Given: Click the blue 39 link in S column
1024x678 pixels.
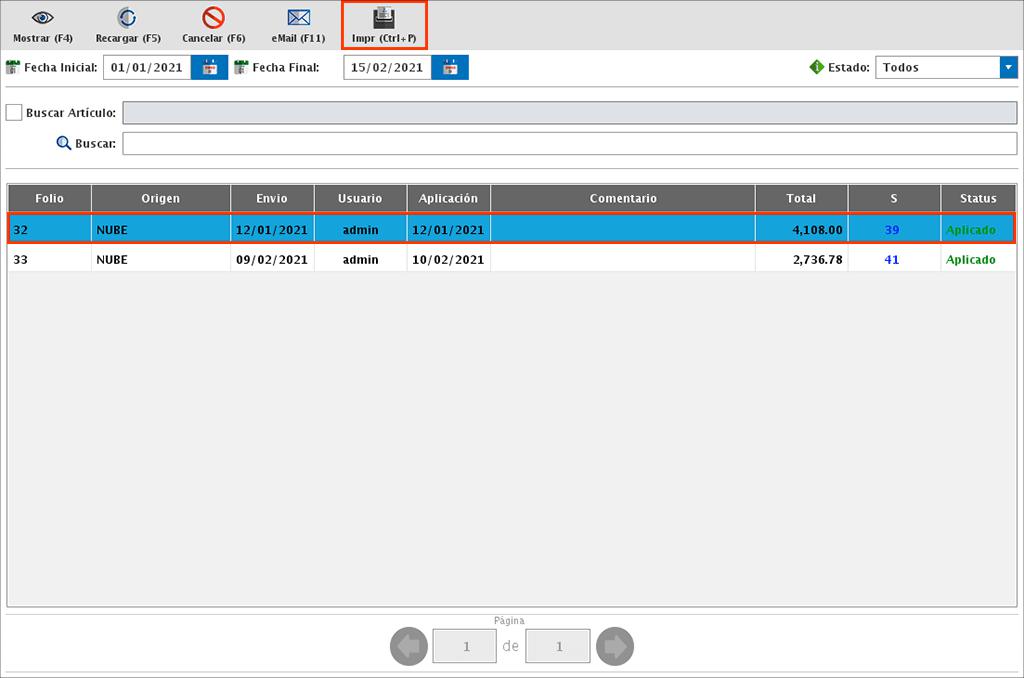Looking at the screenshot, I should 892,230.
